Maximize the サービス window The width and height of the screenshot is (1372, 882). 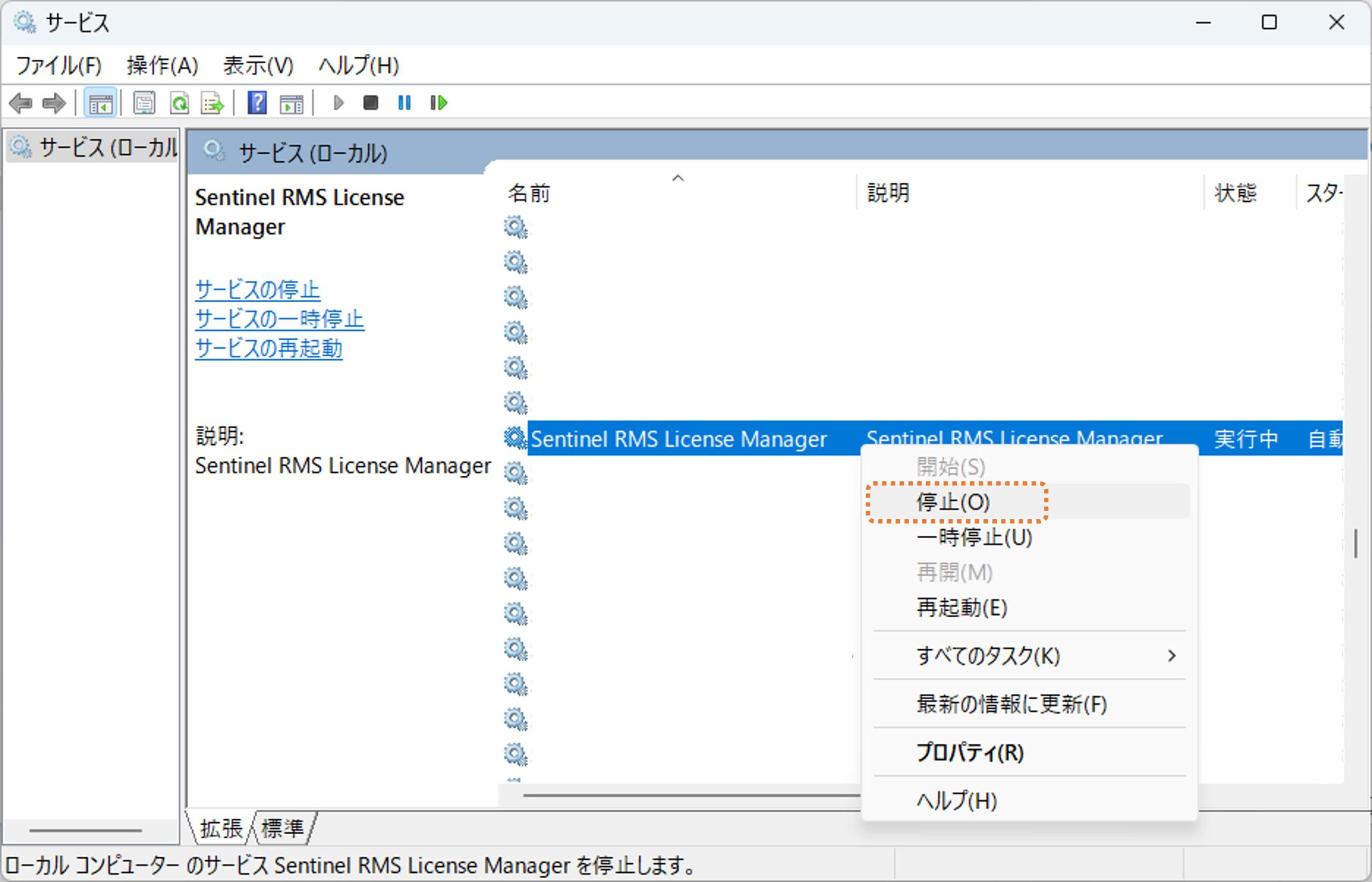click(x=1269, y=23)
